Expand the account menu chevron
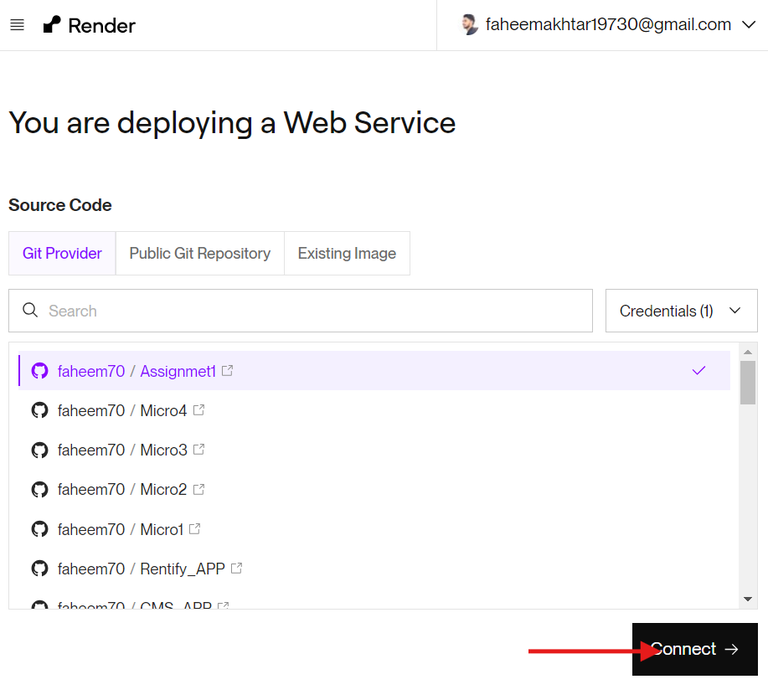The height and width of the screenshot is (700, 768). tap(749, 24)
